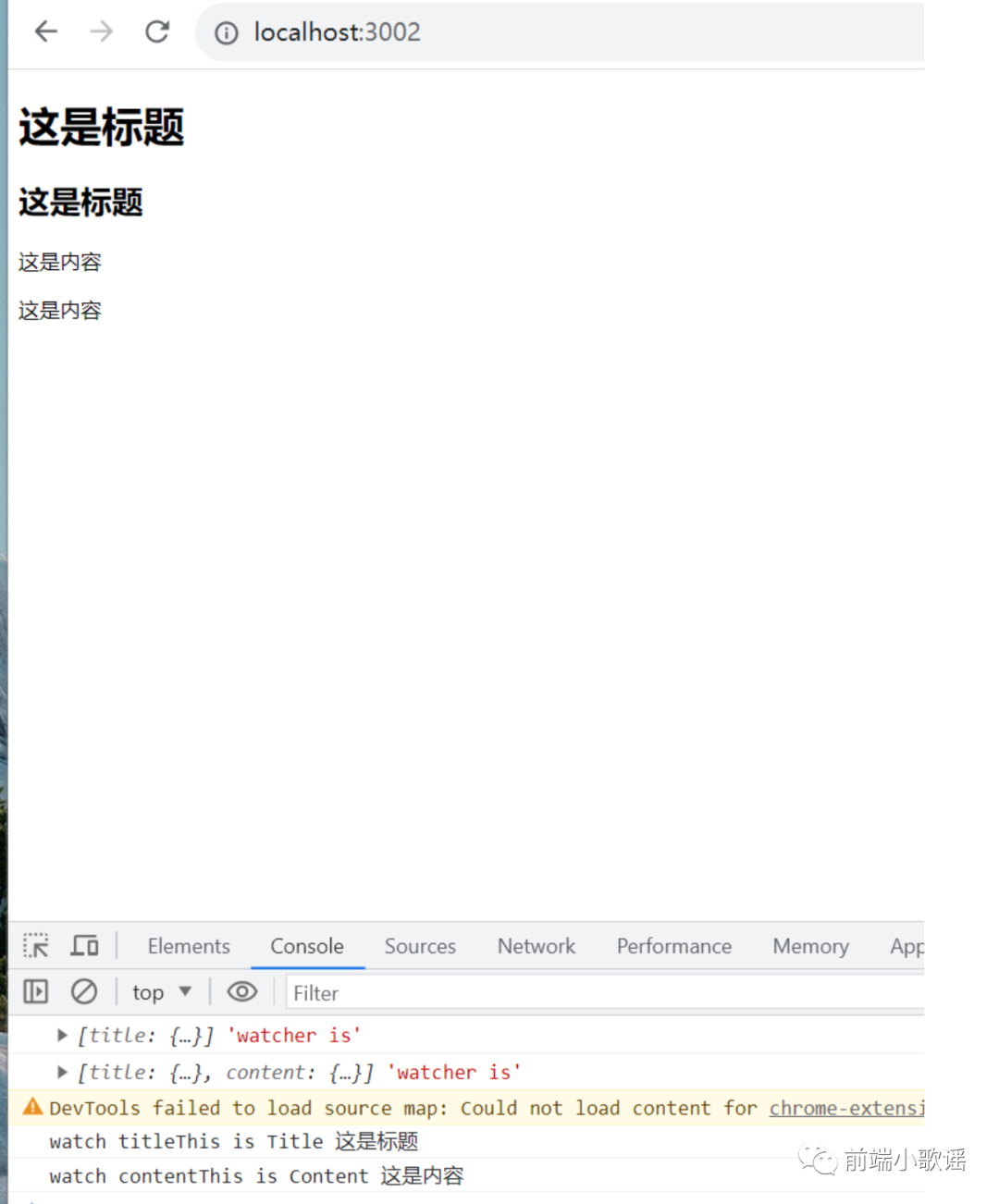Focus the localhost:3002 address bar
Image resolution: width=999 pixels, height=1204 pixels.
pos(560,32)
